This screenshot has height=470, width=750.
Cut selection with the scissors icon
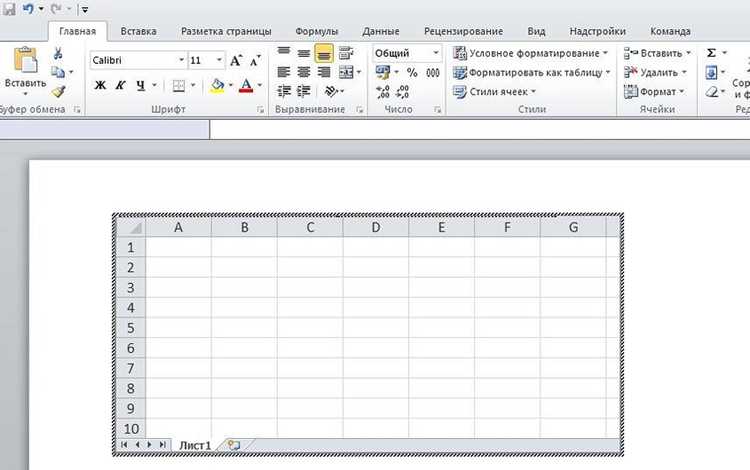click(x=58, y=53)
